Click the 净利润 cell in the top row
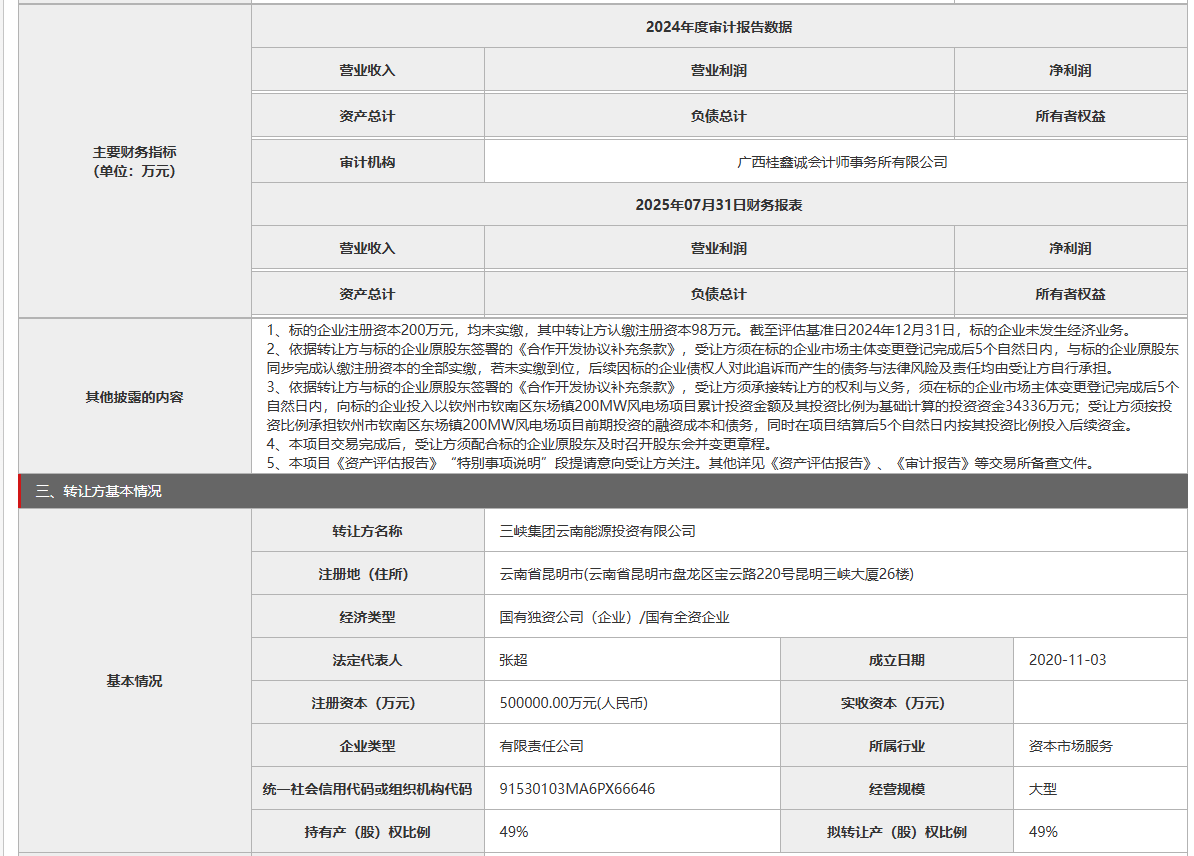The width and height of the screenshot is (1194, 856). 1074,70
